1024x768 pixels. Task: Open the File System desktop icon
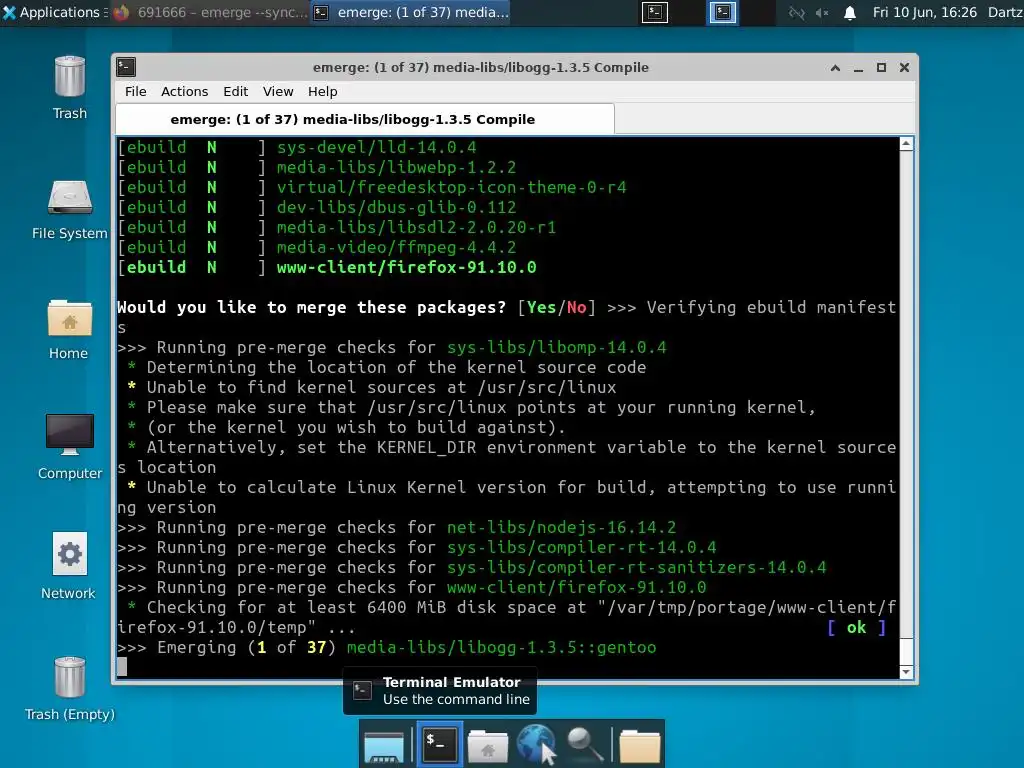coord(69,209)
